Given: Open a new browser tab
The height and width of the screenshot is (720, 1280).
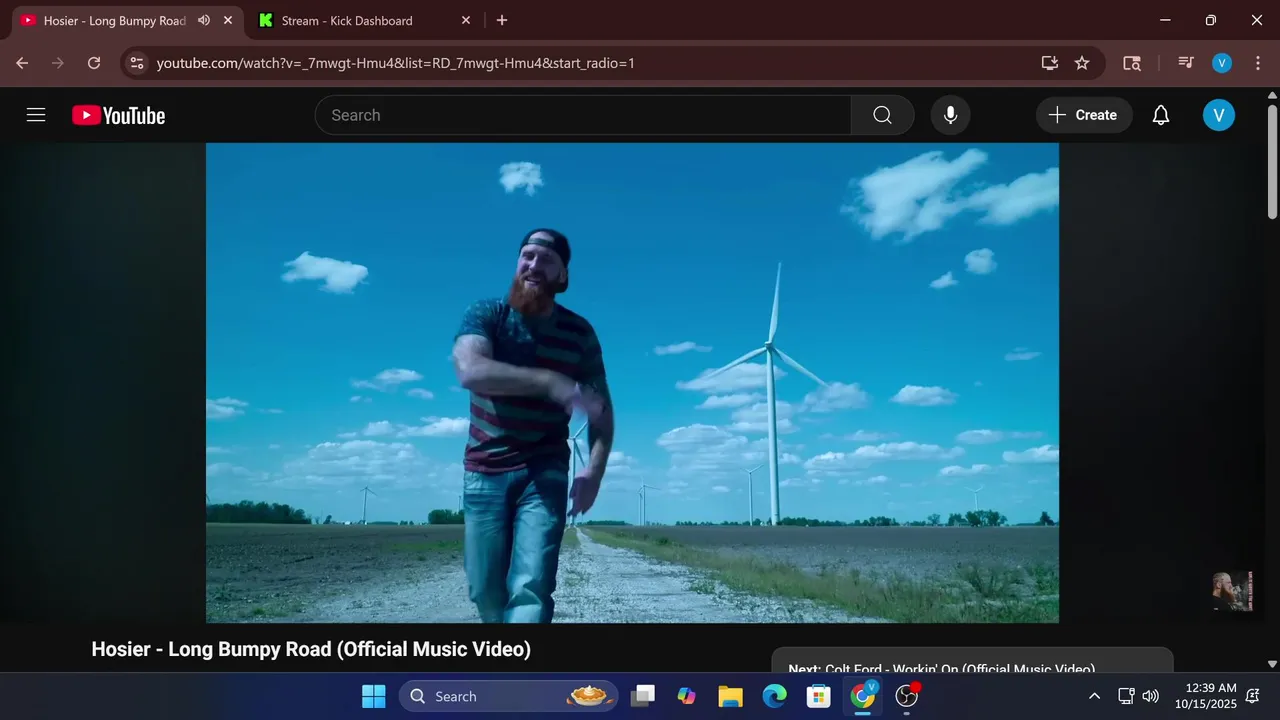Looking at the screenshot, I should coord(502,20).
